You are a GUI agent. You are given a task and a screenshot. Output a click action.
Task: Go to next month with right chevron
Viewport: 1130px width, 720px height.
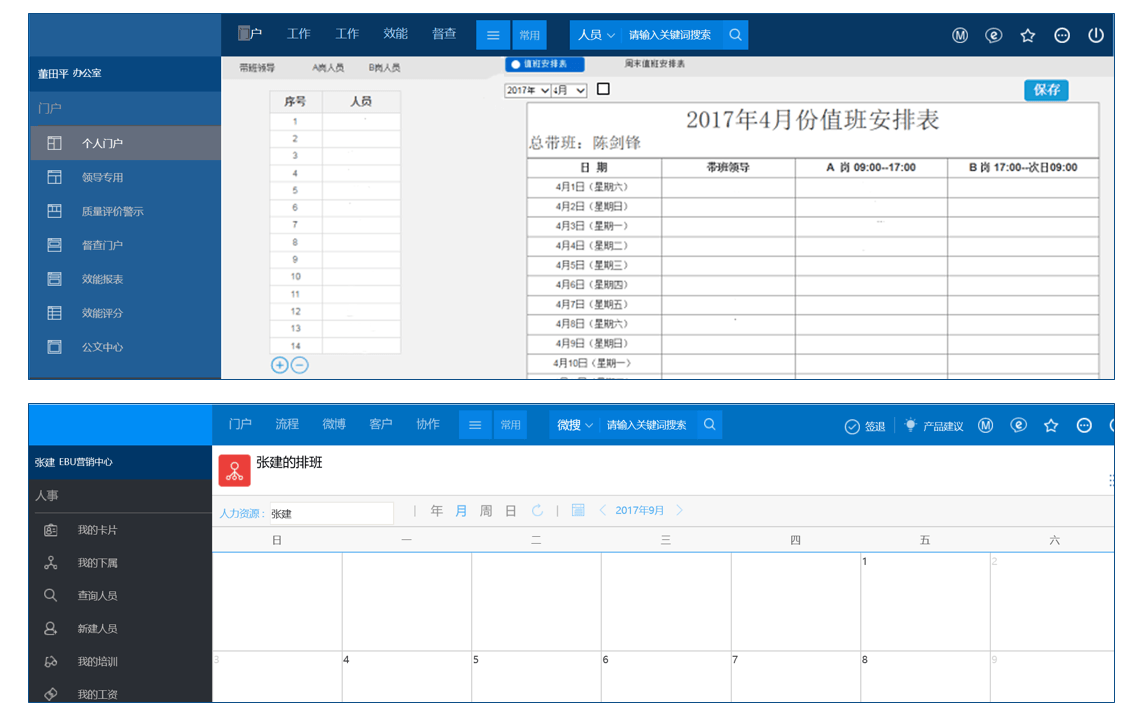pos(680,511)
